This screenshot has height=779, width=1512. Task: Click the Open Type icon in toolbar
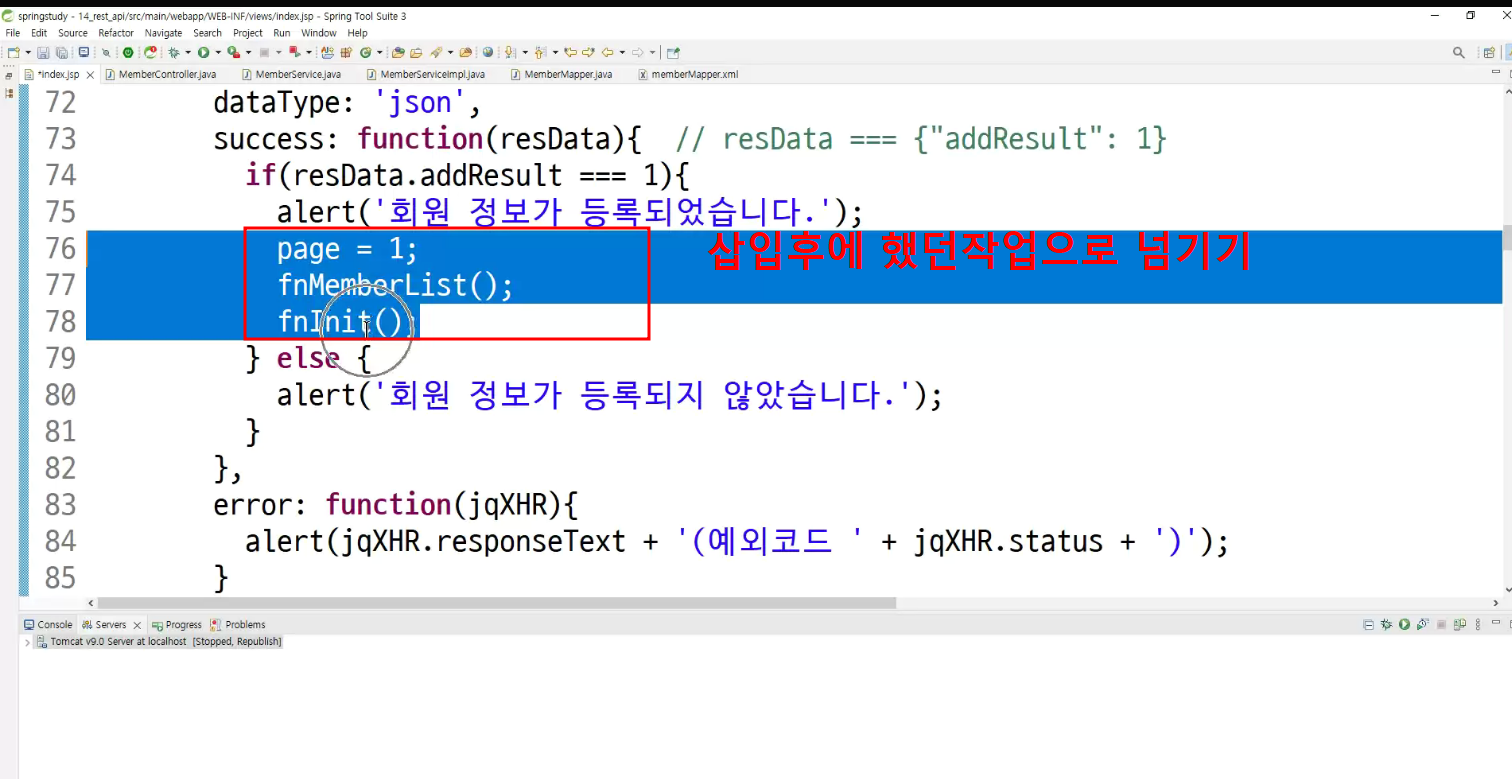(397, 53)
